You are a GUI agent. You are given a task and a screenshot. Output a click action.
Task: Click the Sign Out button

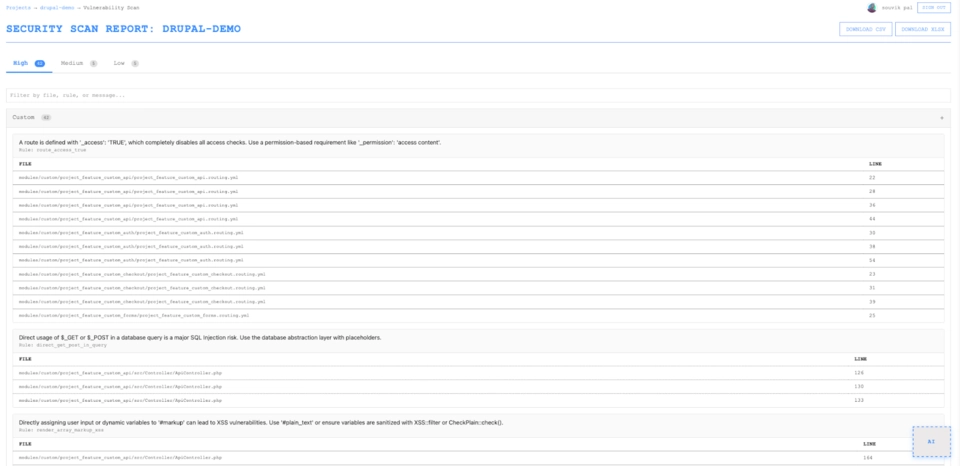(x=934, y=8)
